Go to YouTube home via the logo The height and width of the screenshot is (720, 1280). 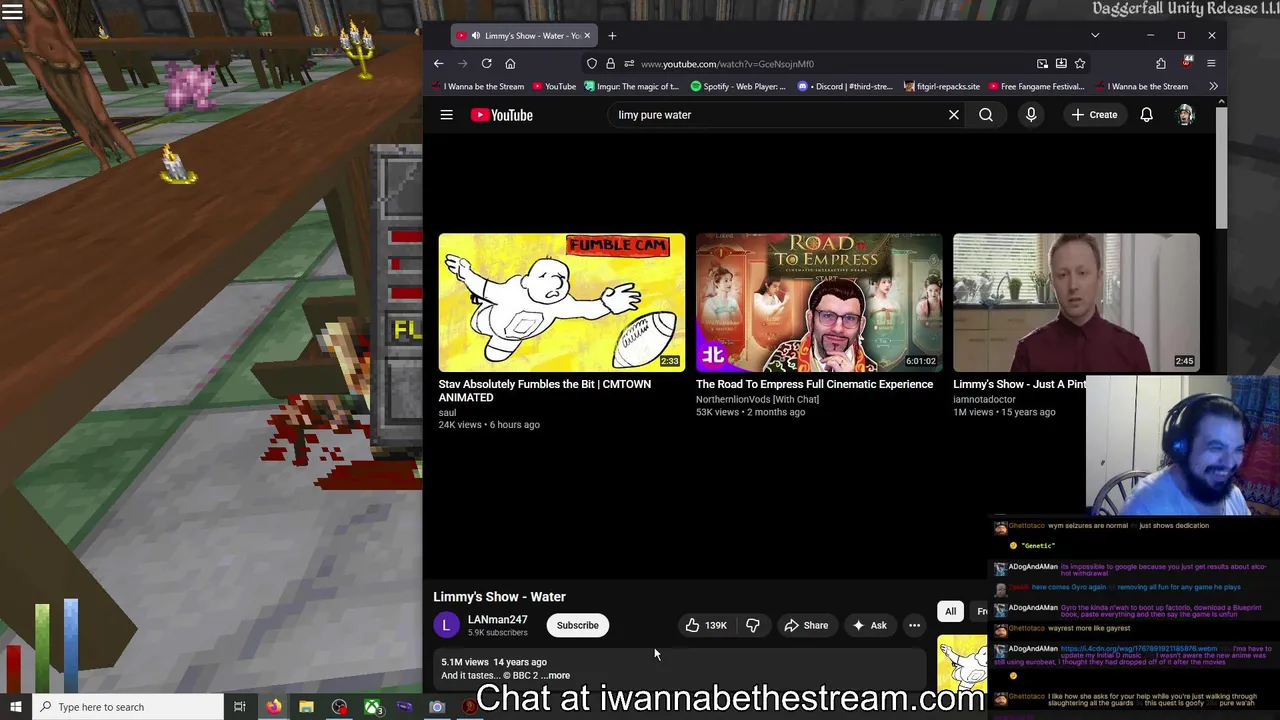point(502,115)
